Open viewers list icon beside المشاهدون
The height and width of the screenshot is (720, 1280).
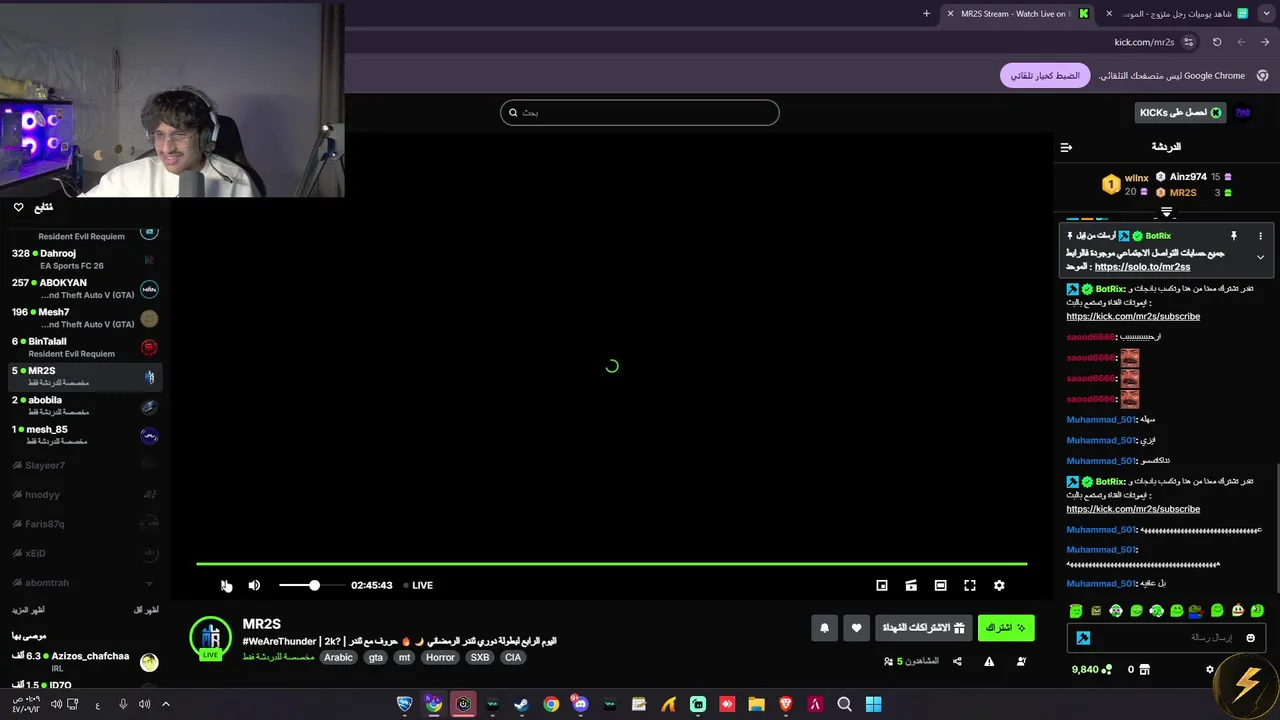point(889,661)
